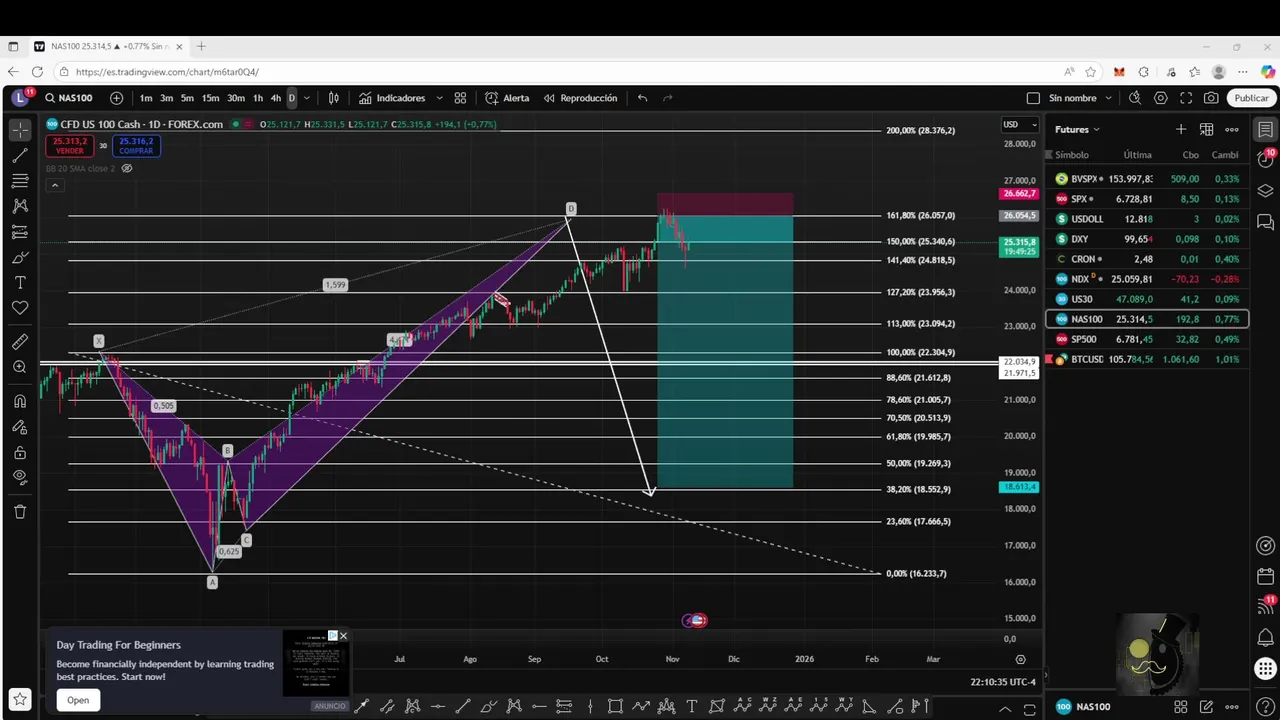Toggle visibility of BB 20 SMA indicator
This screenshot has width=1280, height=720.
point(127,168)
